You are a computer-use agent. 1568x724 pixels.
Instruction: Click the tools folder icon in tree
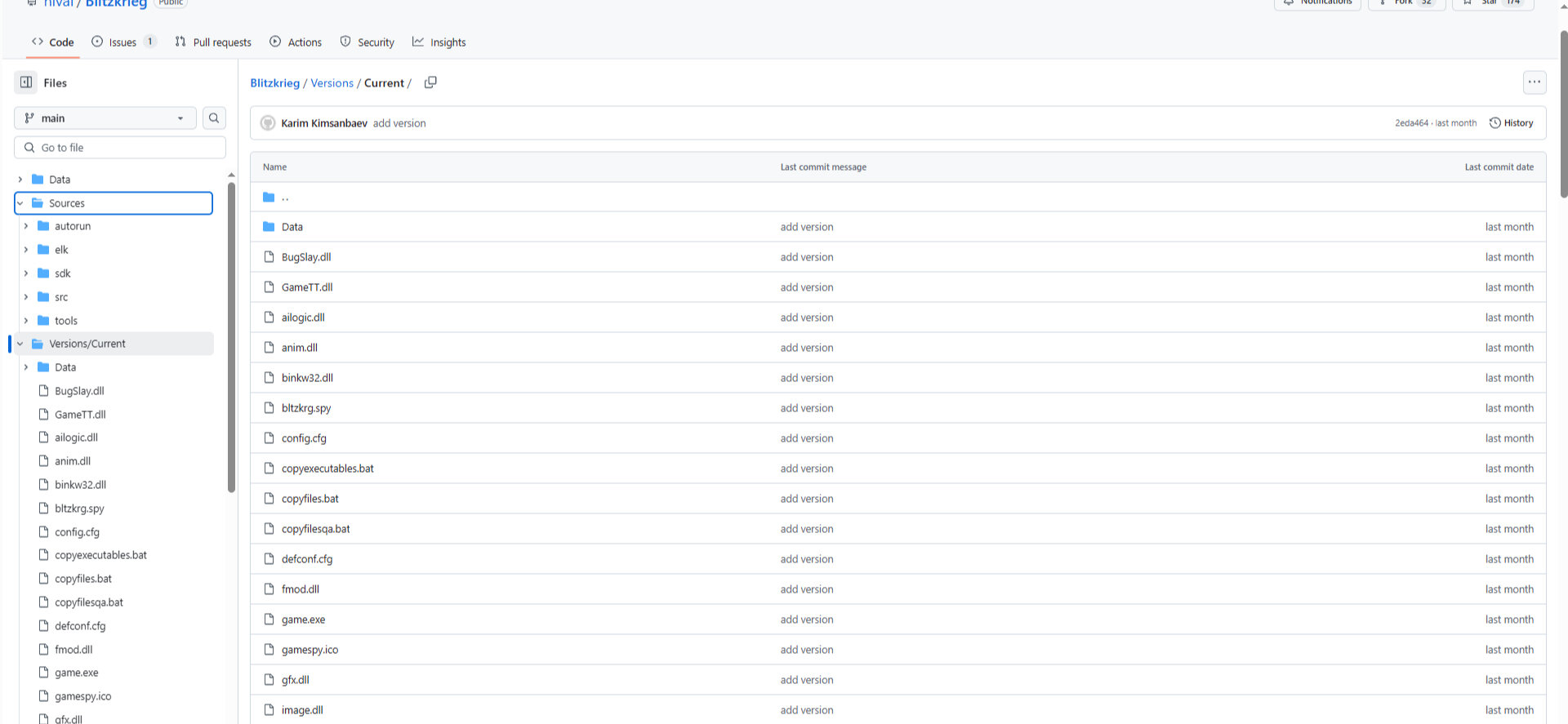(44, 321)
